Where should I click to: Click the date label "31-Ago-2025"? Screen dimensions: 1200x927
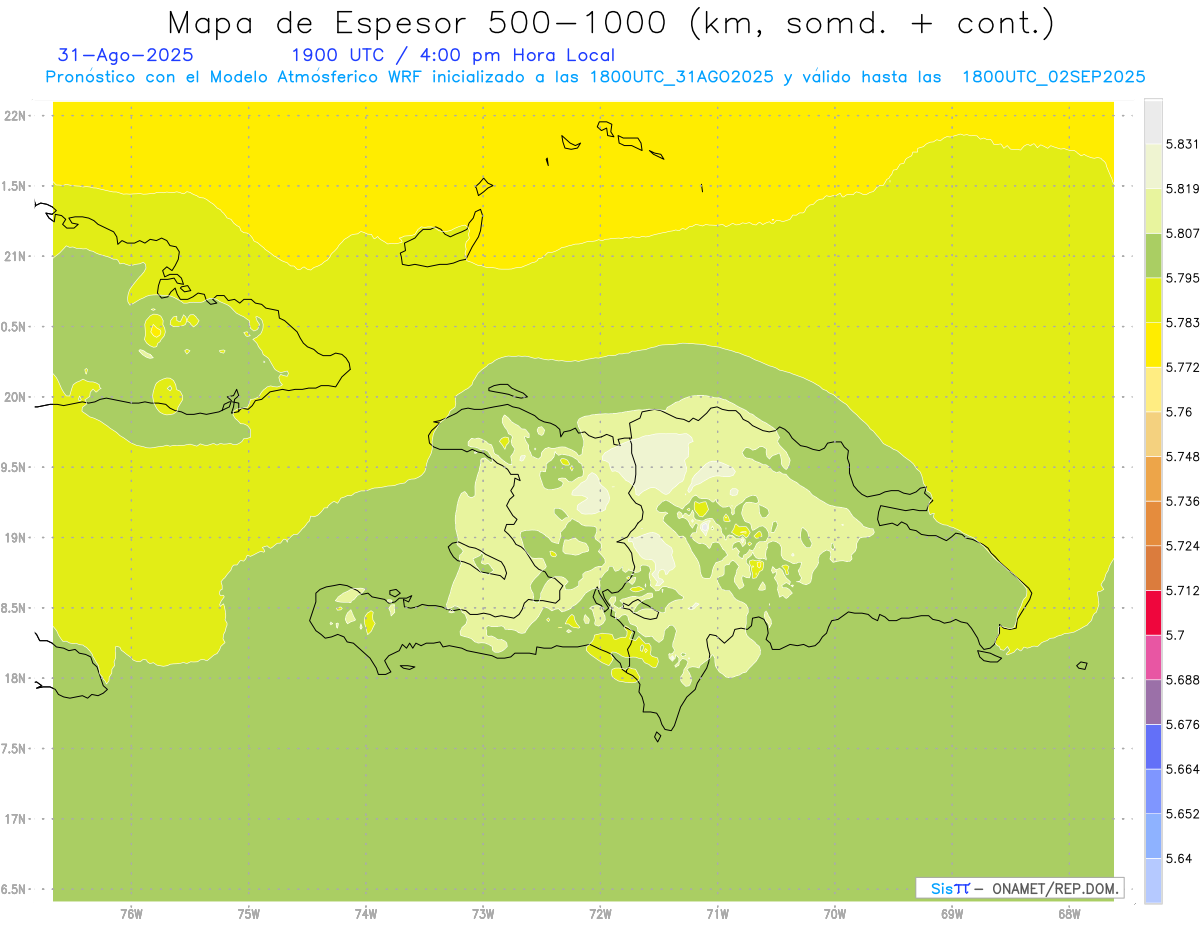(x=126, y=56)
